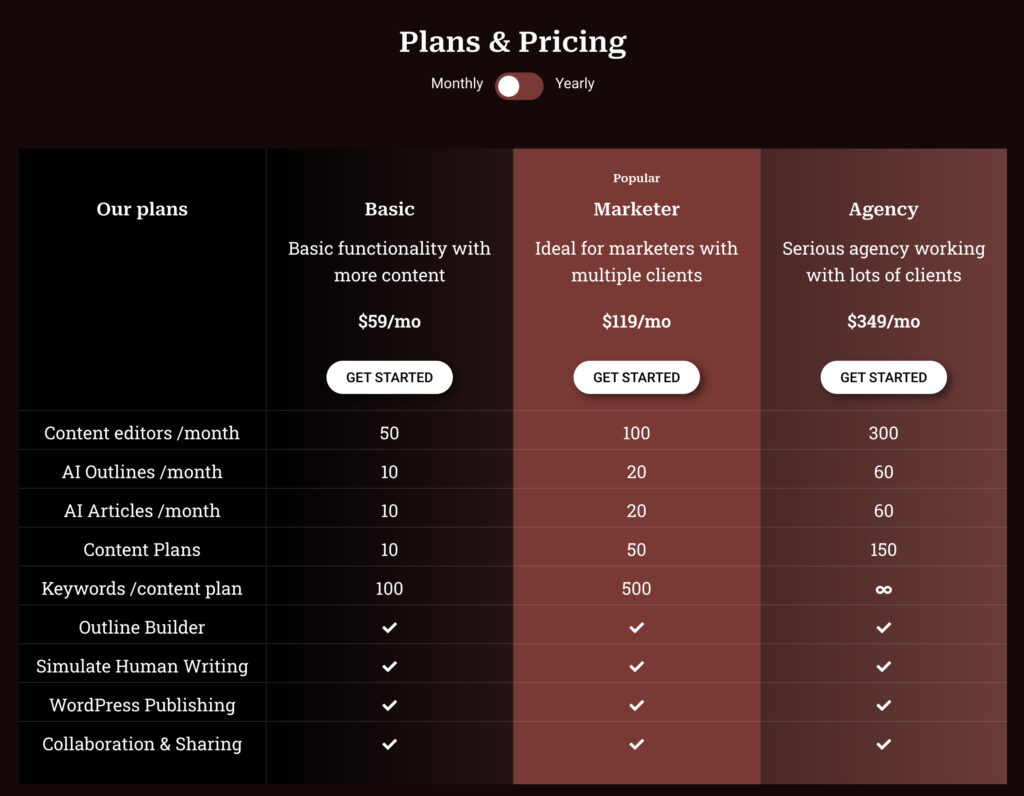This screenshot has height=796, width=1024.
Task: Click GET STARTED under the Basic plan
Action: [389, 377]
